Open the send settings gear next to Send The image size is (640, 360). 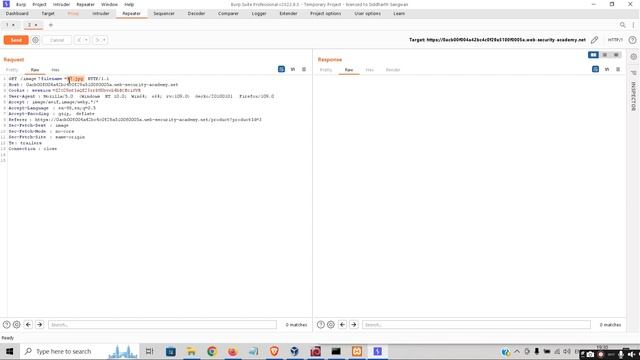(36, 40)
